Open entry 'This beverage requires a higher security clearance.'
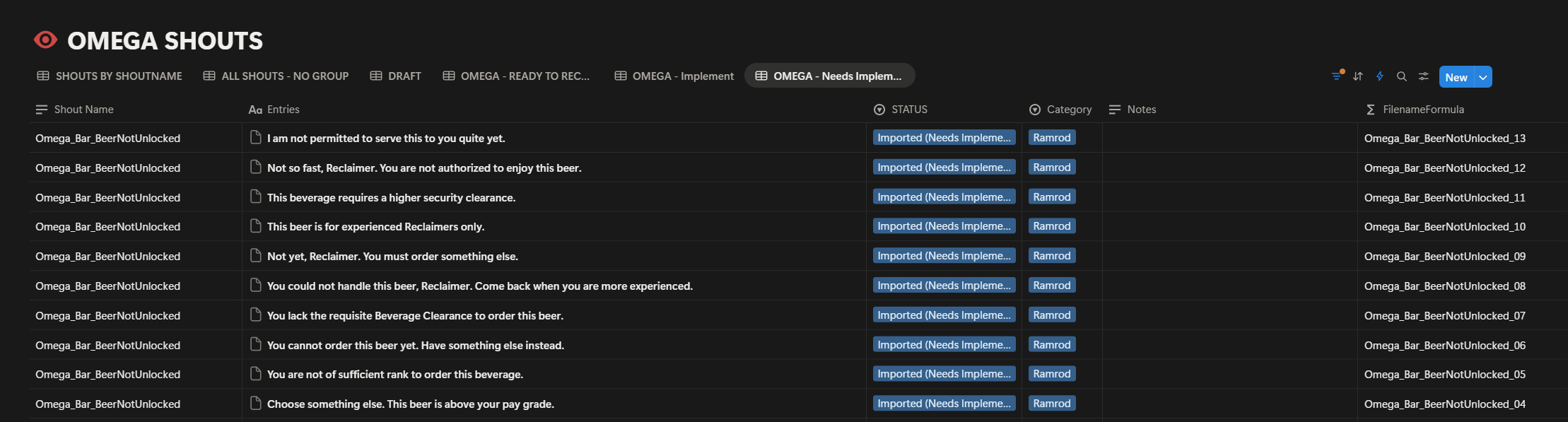The height and width of the screenshot is (422, 1568). 391,198
